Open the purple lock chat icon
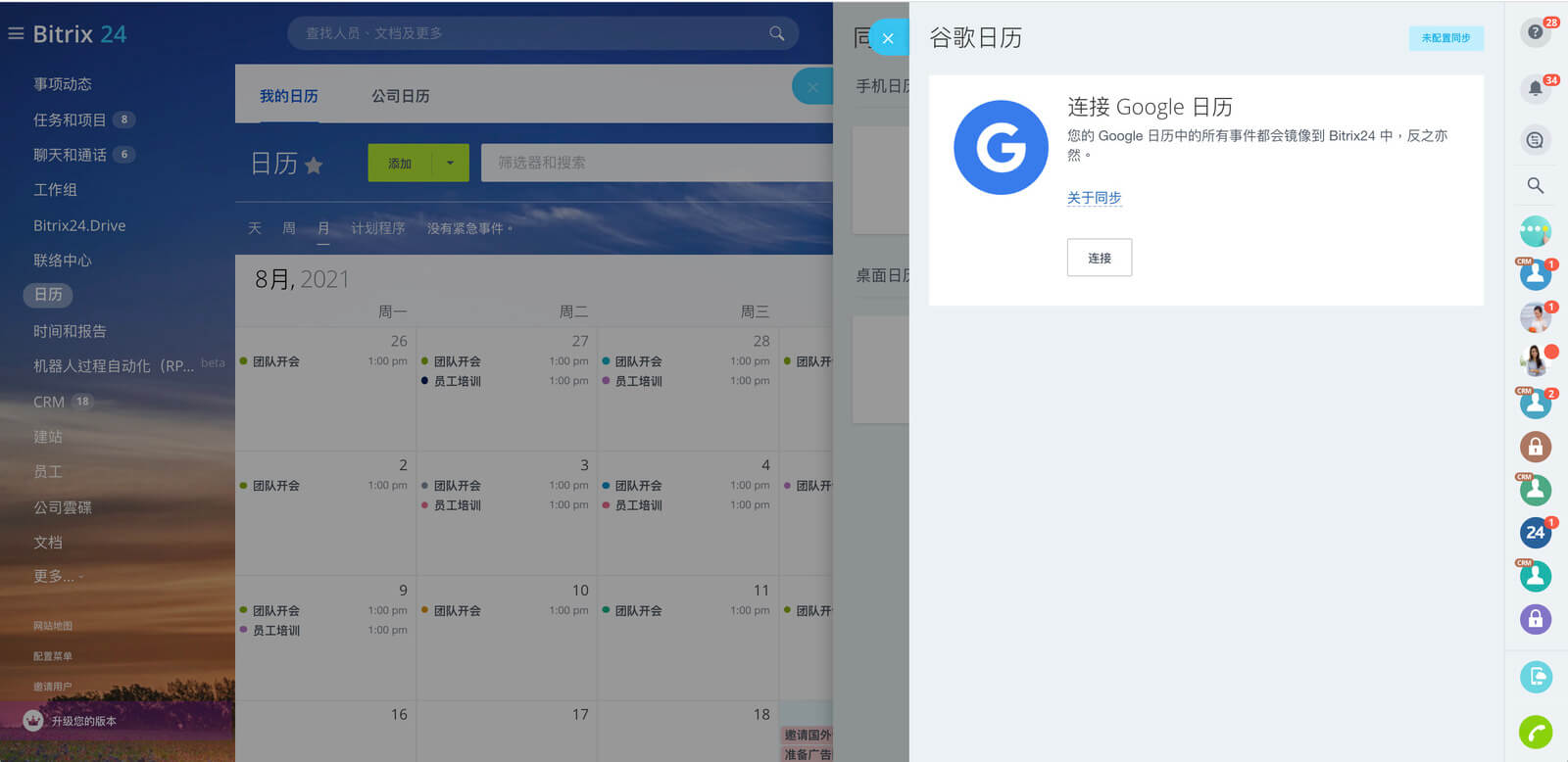This screenshot has height=762, width=1568. tap(1536, 619)
